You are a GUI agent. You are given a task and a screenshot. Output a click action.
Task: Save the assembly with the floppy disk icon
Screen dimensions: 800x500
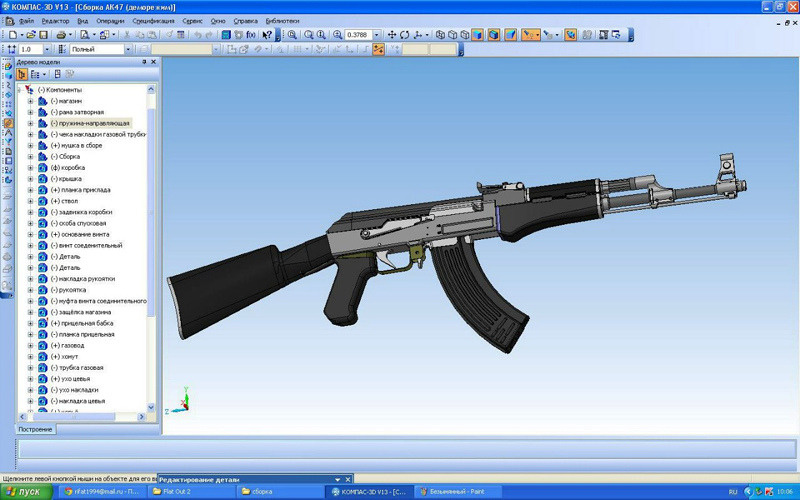[x=43, y=35]
